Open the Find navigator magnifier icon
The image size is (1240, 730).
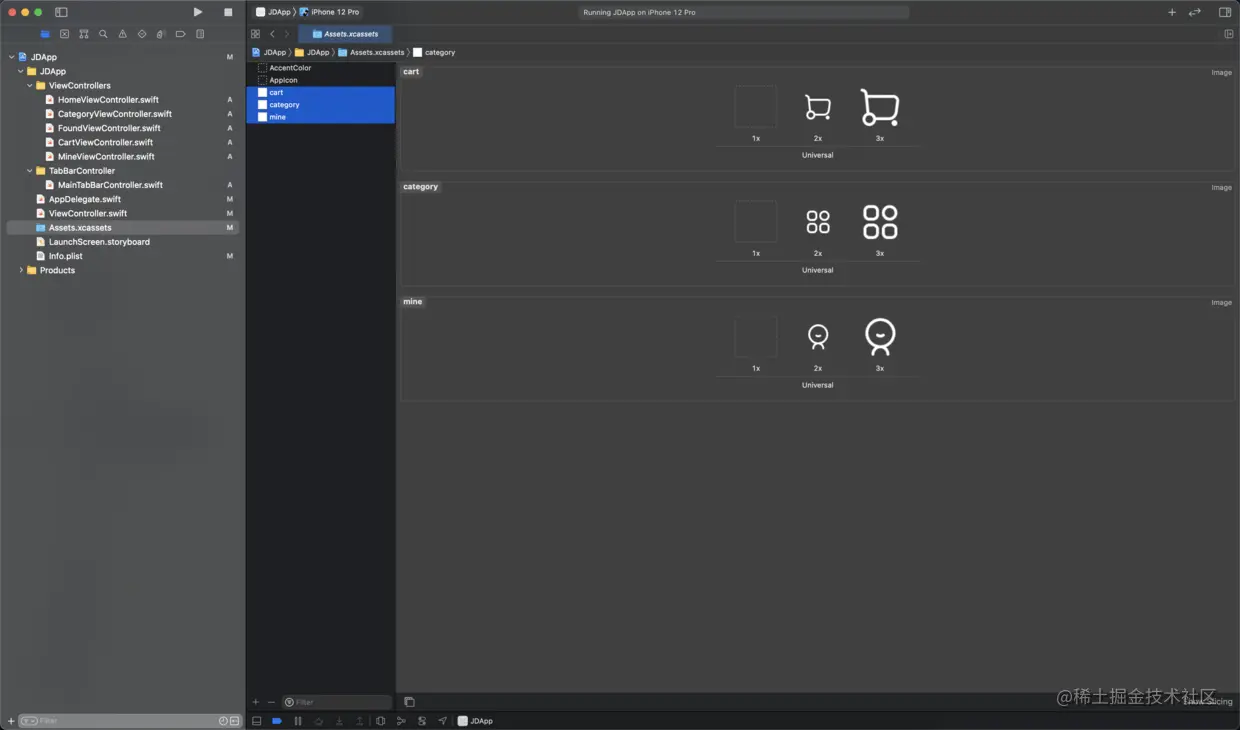tap(103, 34)
